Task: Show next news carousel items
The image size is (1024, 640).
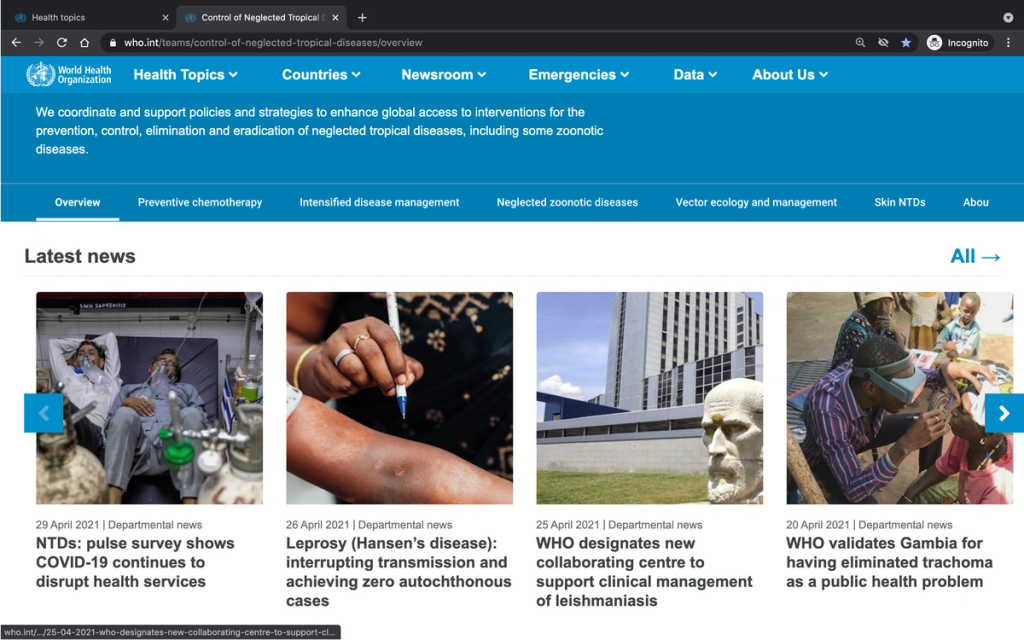Action: coord(1004,413)
